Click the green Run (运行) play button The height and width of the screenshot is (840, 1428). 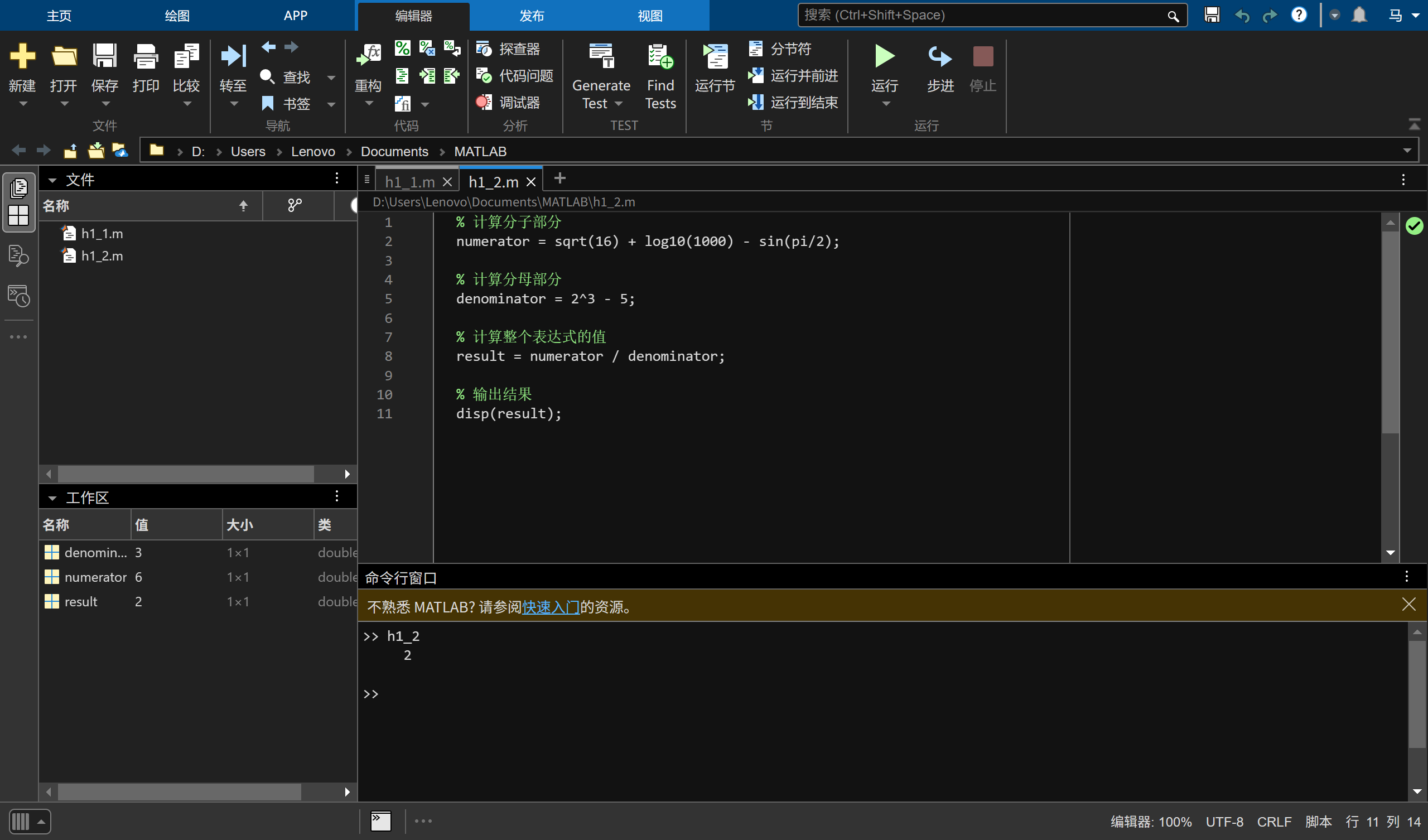[884, 56]
